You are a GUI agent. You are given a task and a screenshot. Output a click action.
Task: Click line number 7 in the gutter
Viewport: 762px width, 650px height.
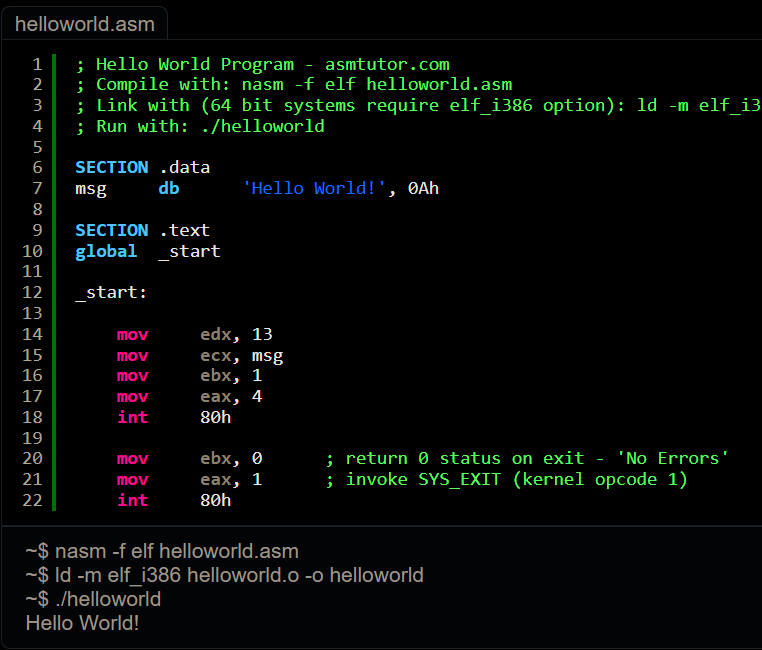[37, 189]
